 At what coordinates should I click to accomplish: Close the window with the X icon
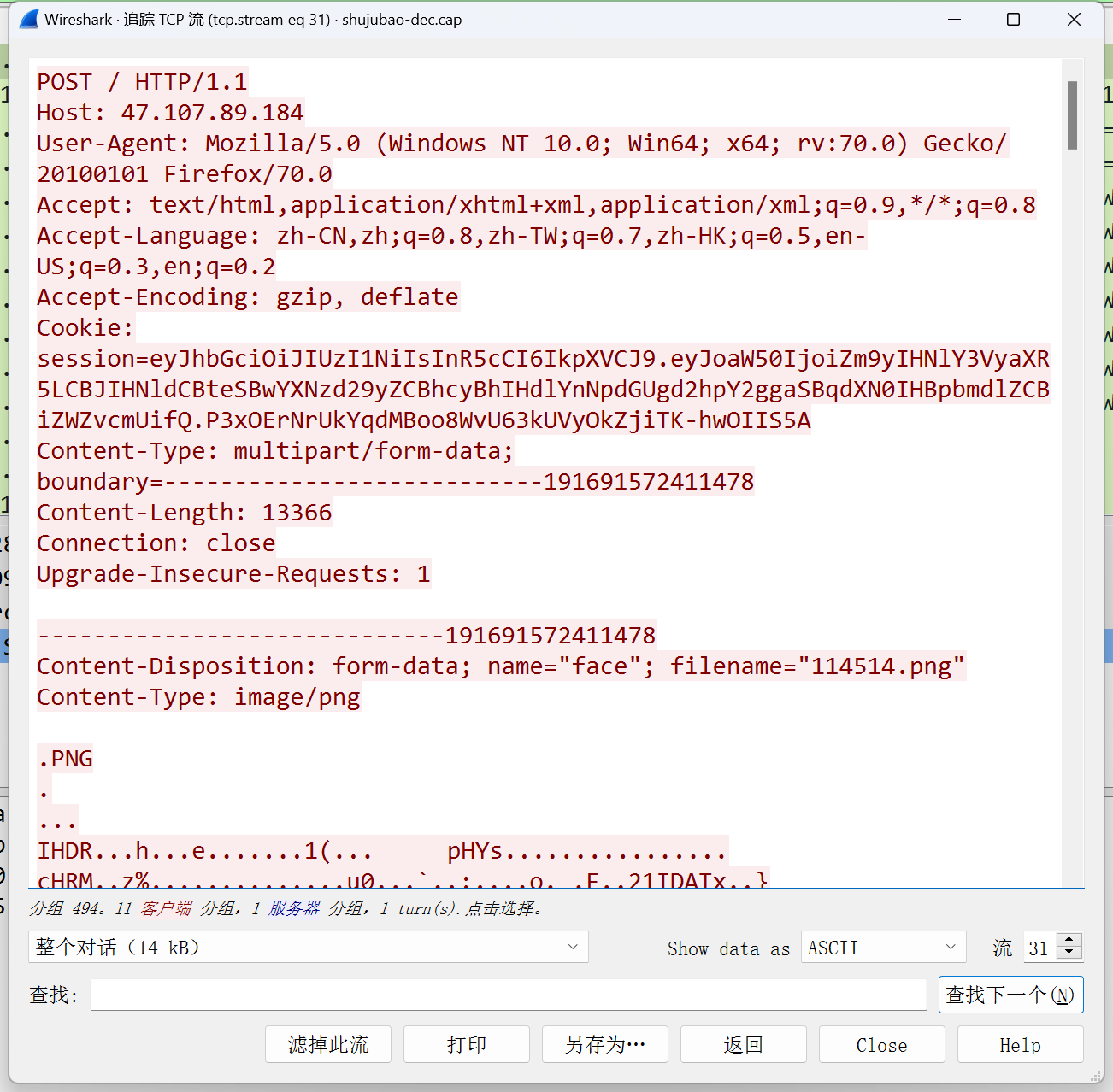tap(1074, 19)
